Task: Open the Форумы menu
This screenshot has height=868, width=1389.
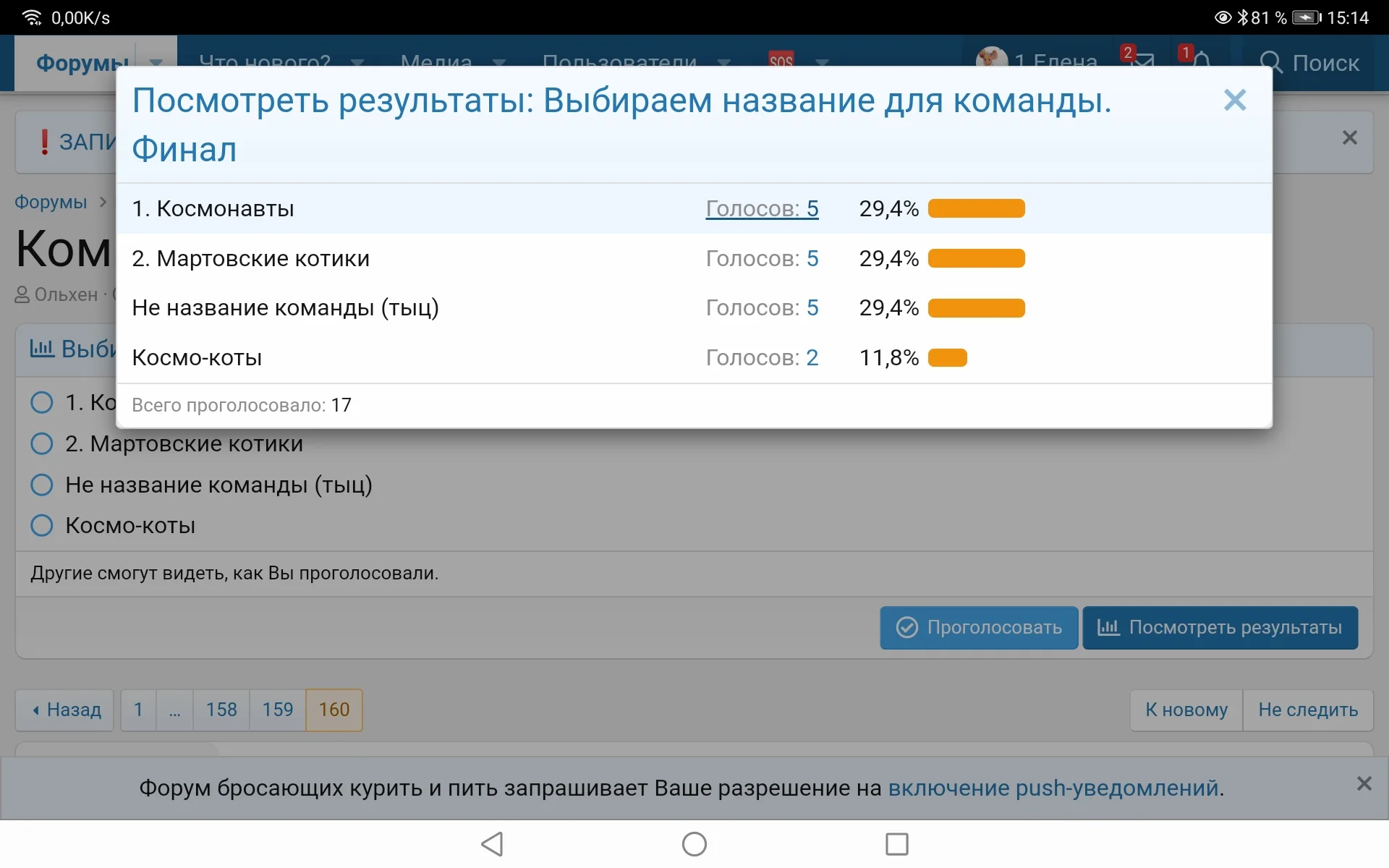Action: [83, 64]
